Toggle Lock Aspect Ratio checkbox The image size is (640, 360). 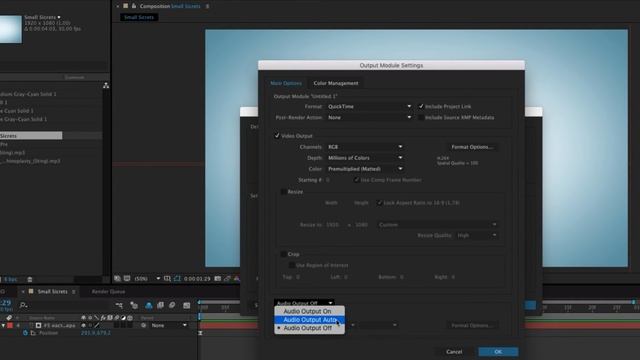tap(379, 202)
